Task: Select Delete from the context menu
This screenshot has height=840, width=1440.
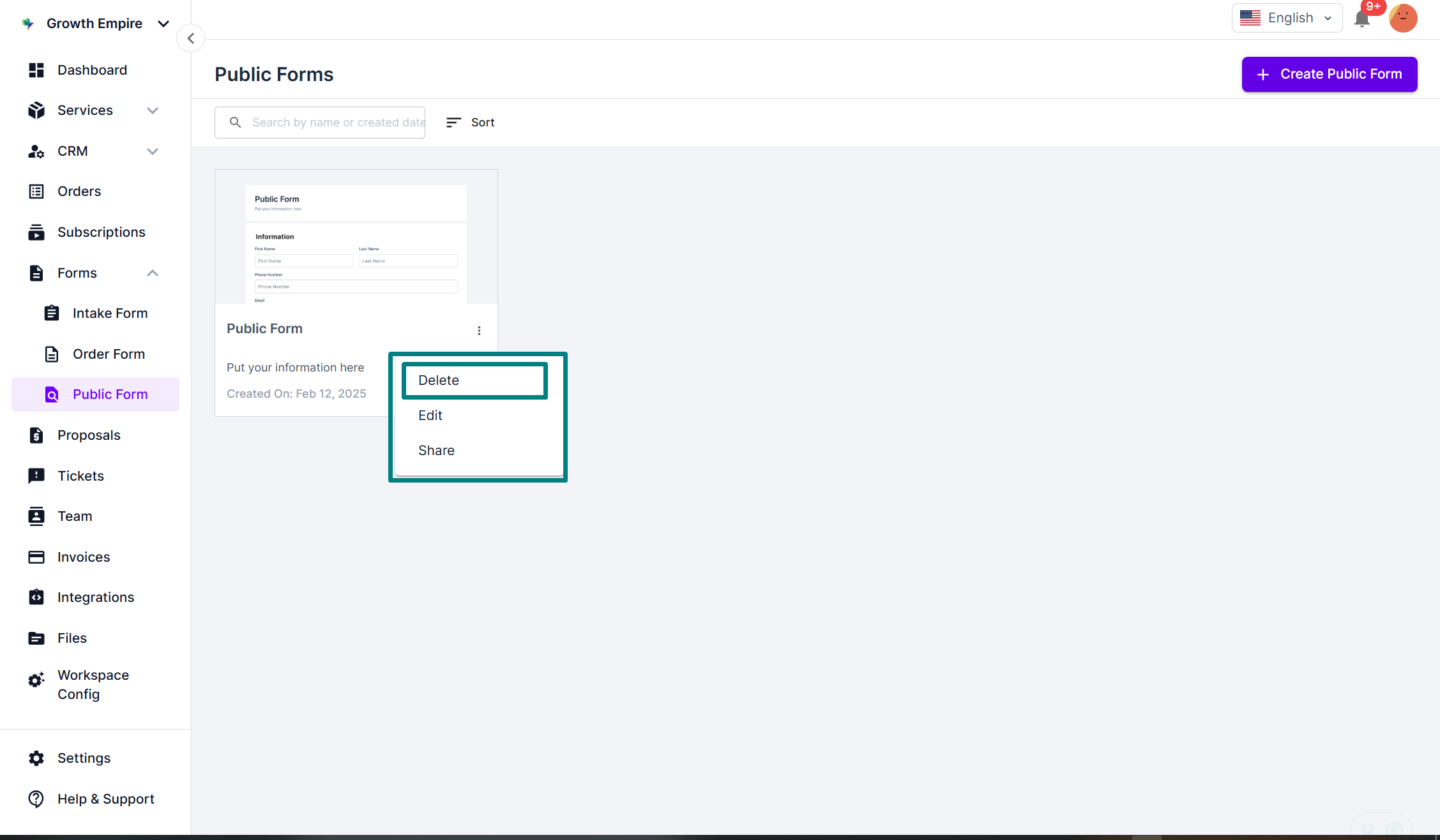Action: [474, 380]
